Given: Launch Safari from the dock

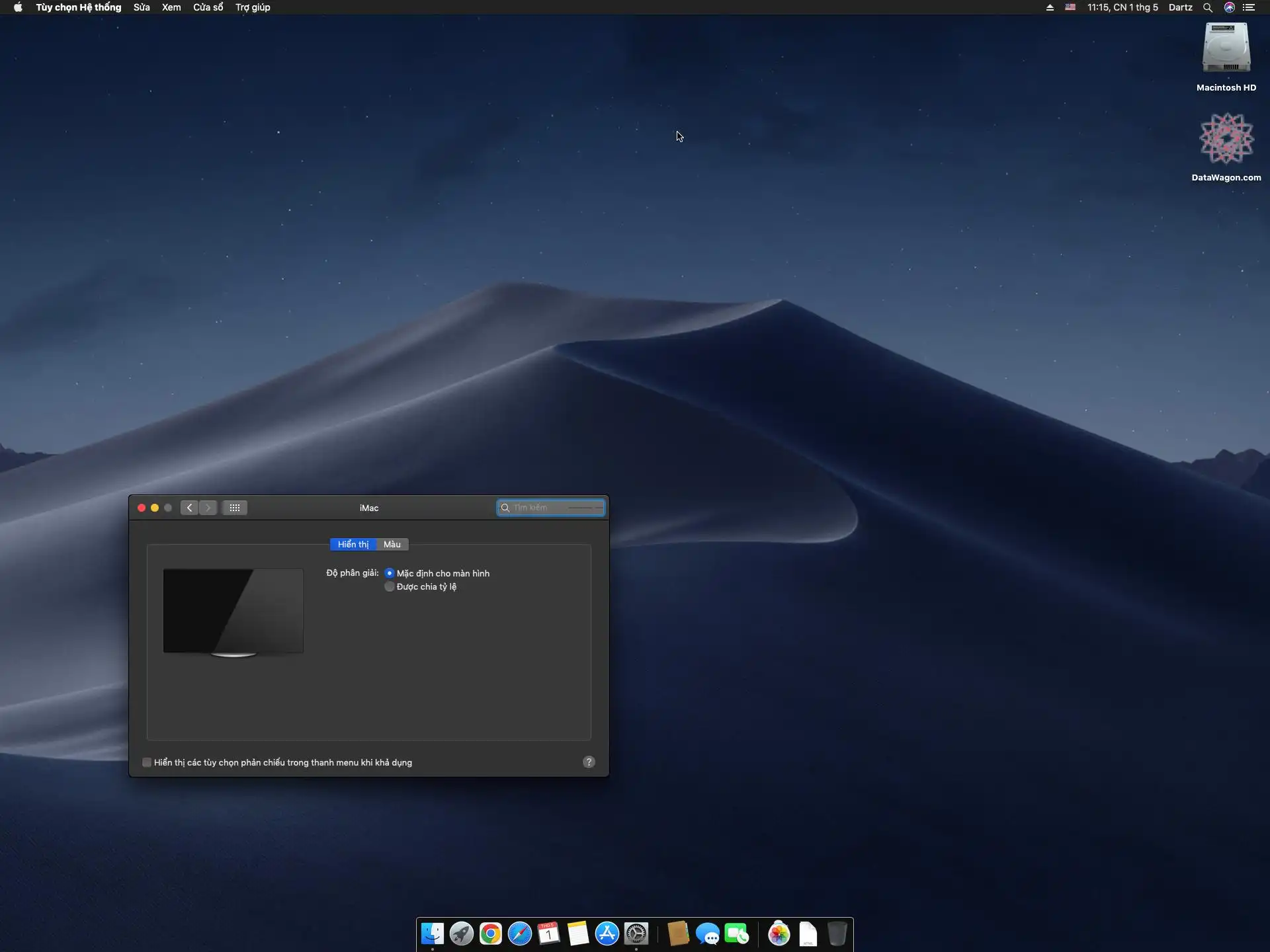Looking at the screenshot, I should (520, 933).
